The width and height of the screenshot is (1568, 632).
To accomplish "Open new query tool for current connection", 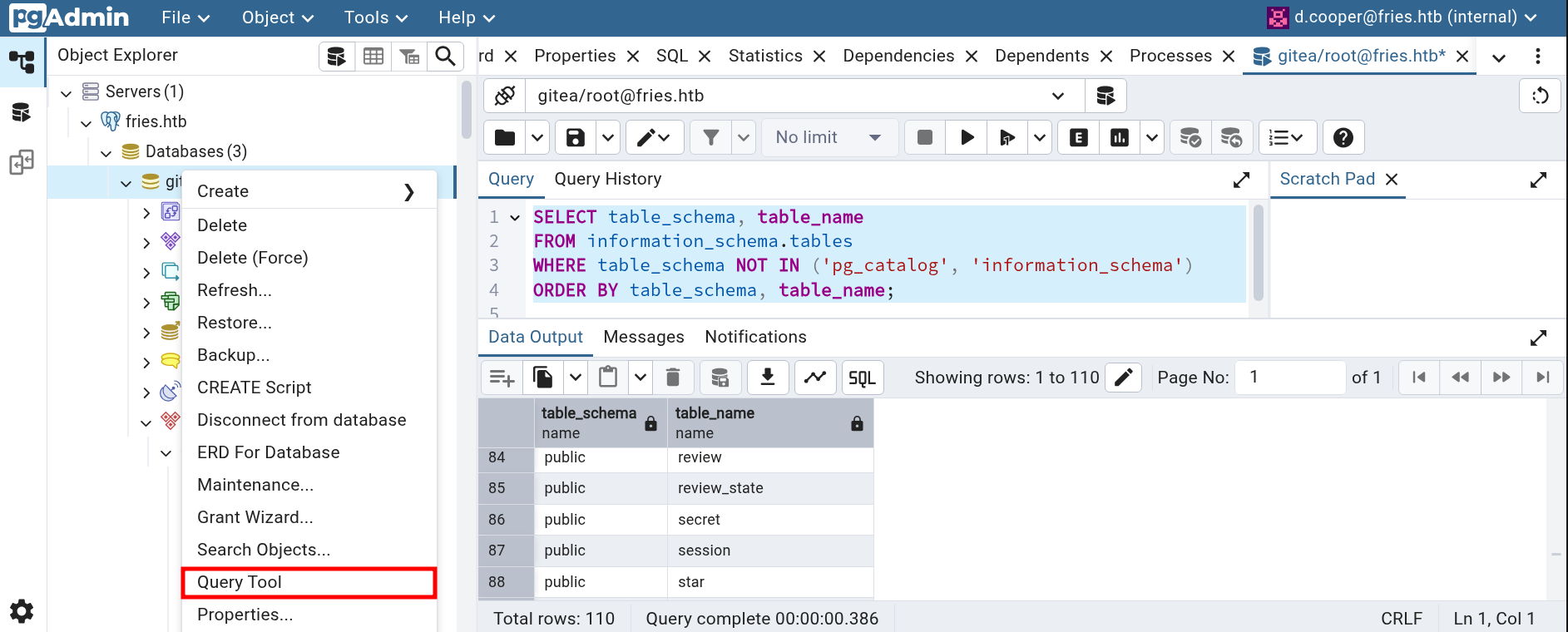I will pos(1106,96).
